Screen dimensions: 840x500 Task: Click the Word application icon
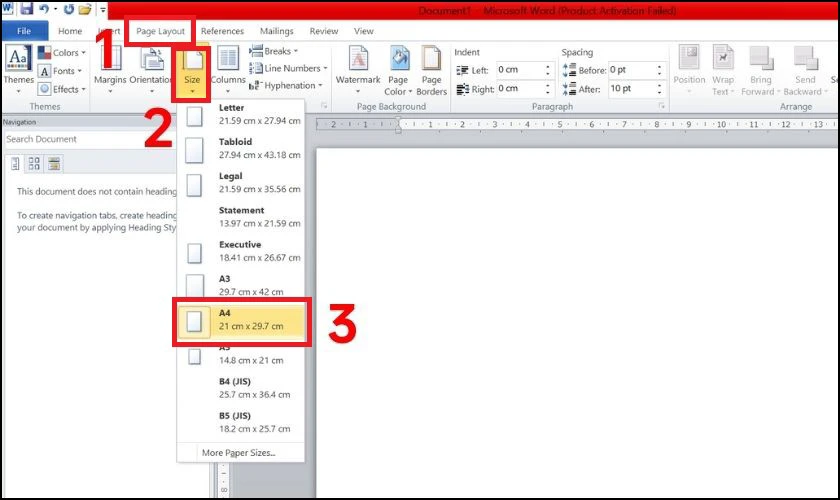click(x=8, y=9)
